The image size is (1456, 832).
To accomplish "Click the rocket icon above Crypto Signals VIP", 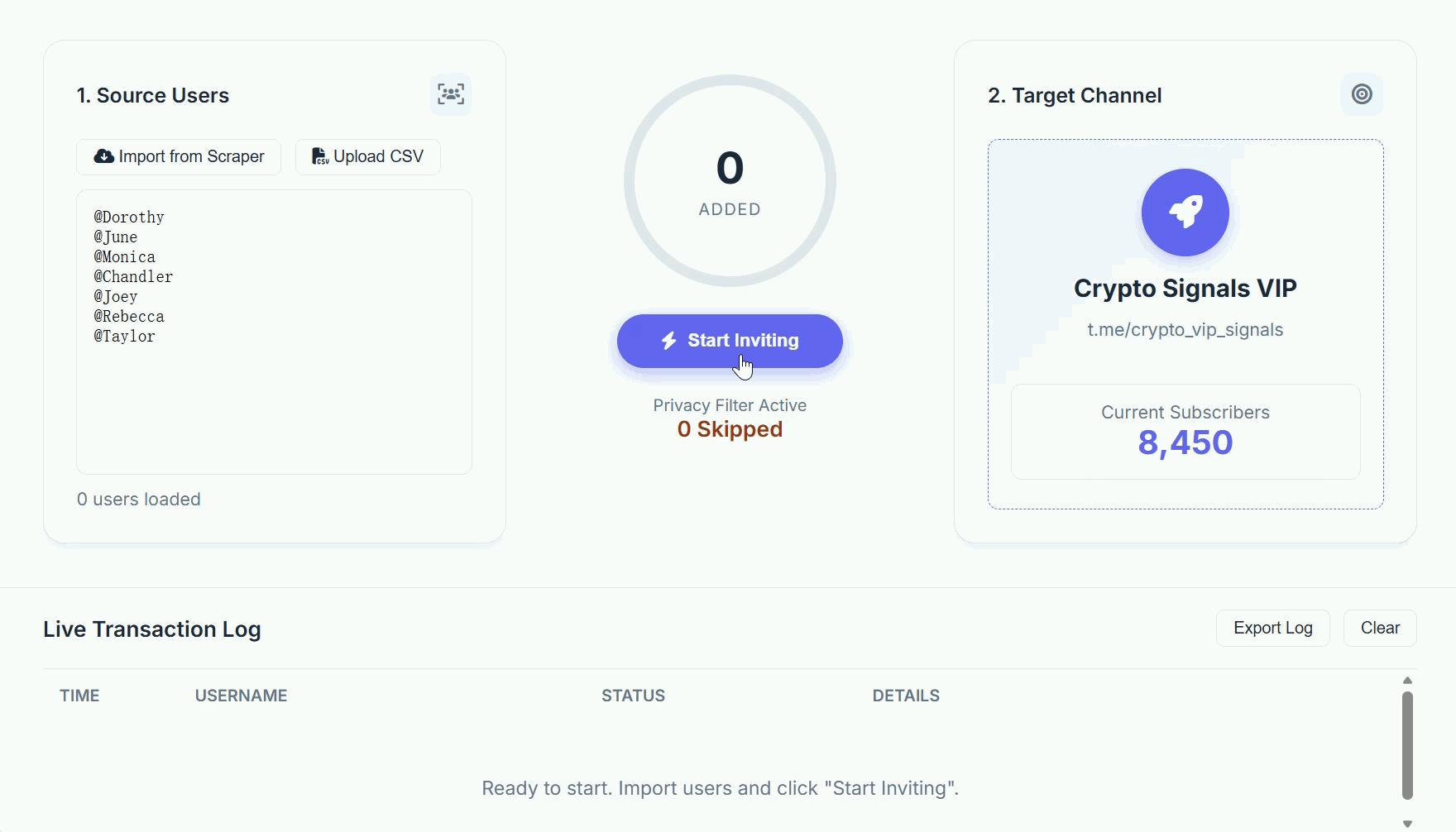I will click(1185, 213).
